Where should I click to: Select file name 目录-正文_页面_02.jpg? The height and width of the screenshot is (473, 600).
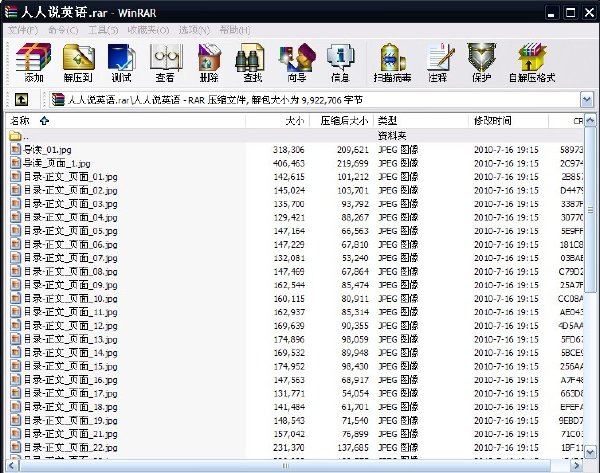click(x=70, y=190)
